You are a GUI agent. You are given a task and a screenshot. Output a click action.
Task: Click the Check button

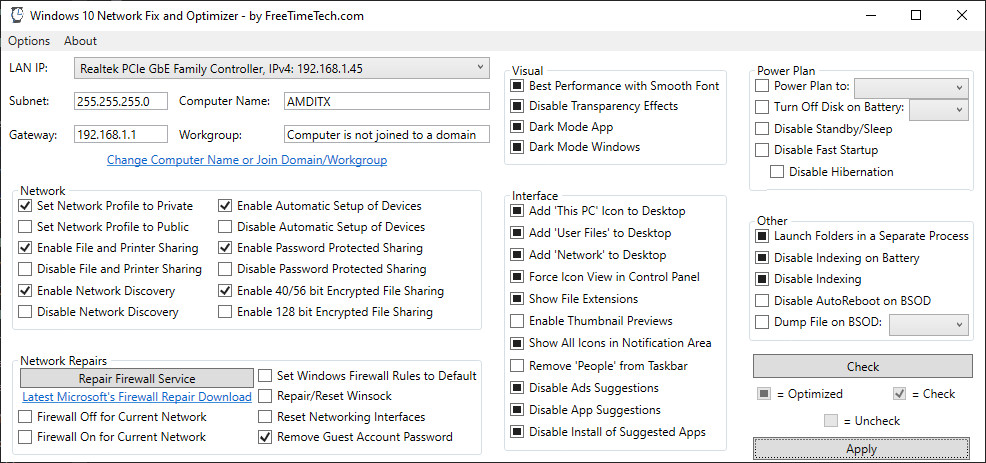point(863,366)
